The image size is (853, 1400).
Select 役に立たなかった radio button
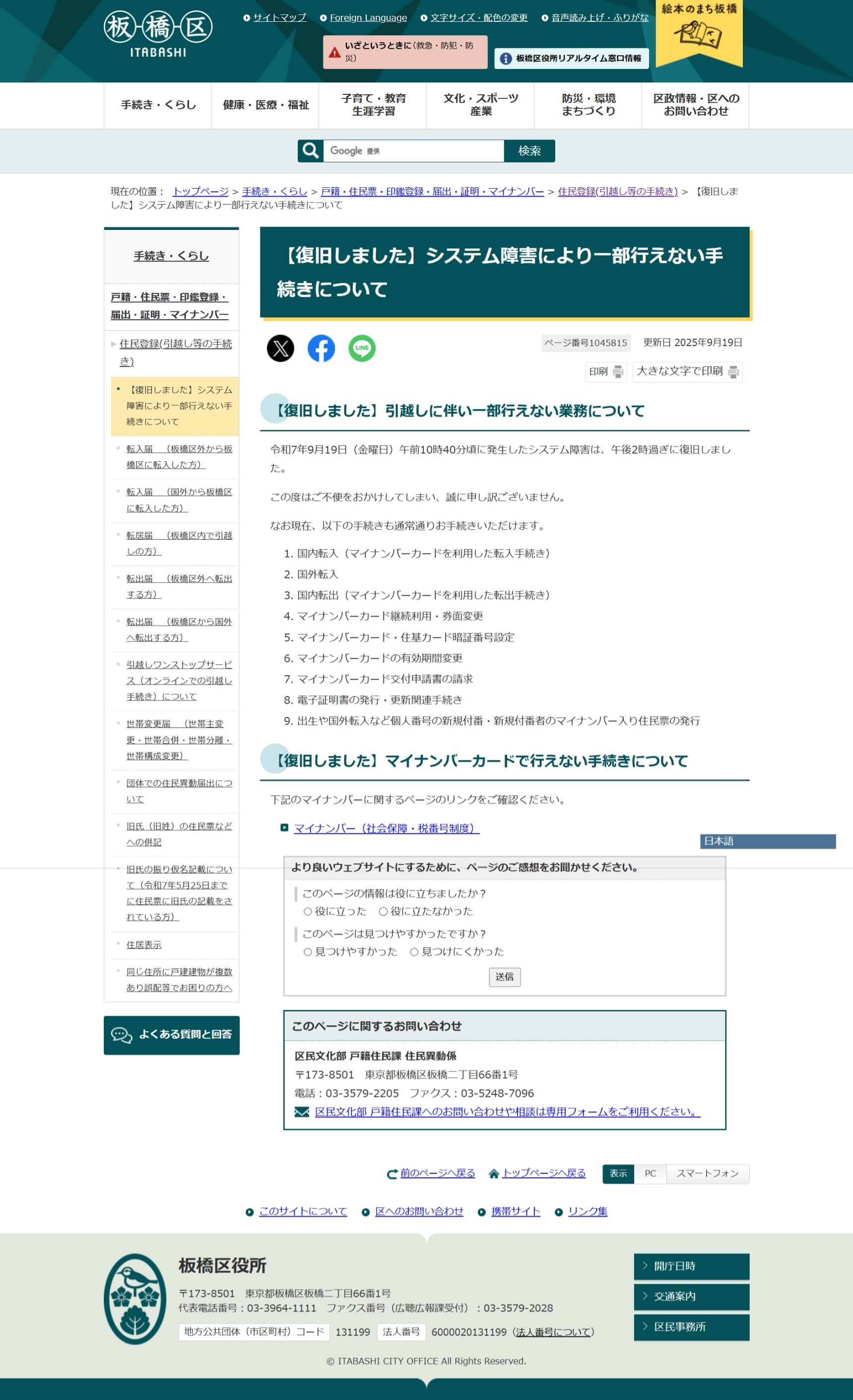[384, 911]
